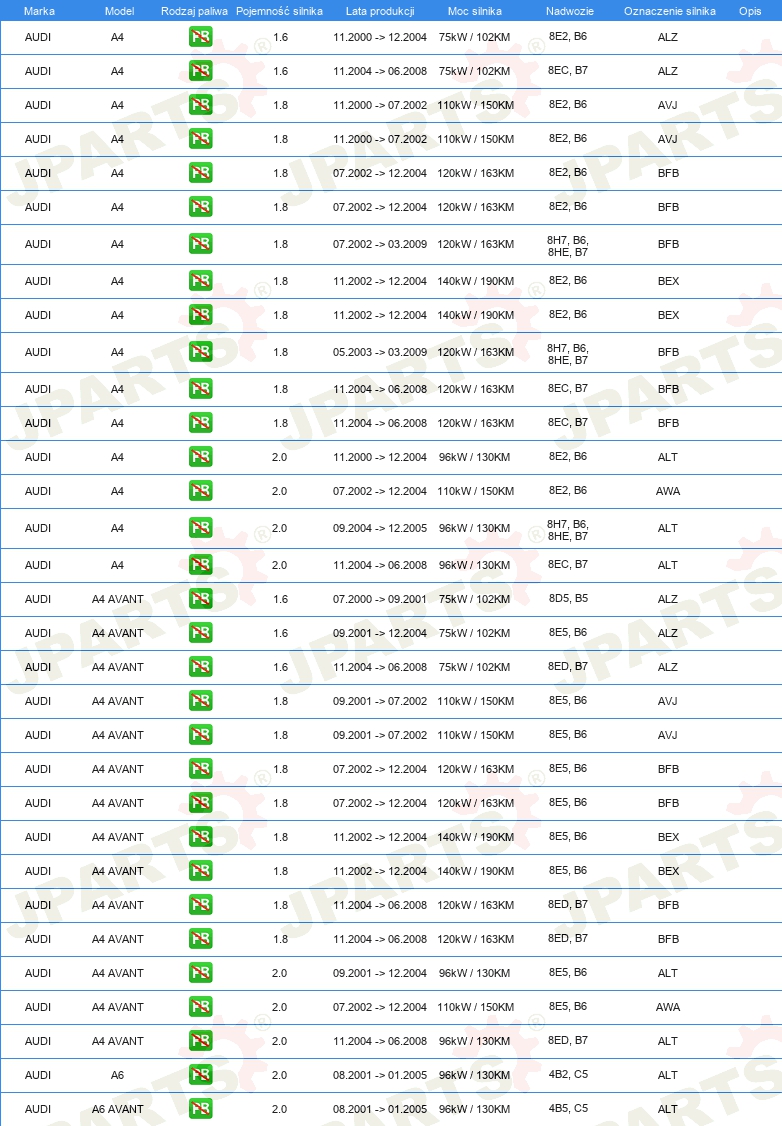Click the 'A6 AVANT' model cell
Image resolution: width=782 pixels, height=1126 pixels.
(118, 1109)
